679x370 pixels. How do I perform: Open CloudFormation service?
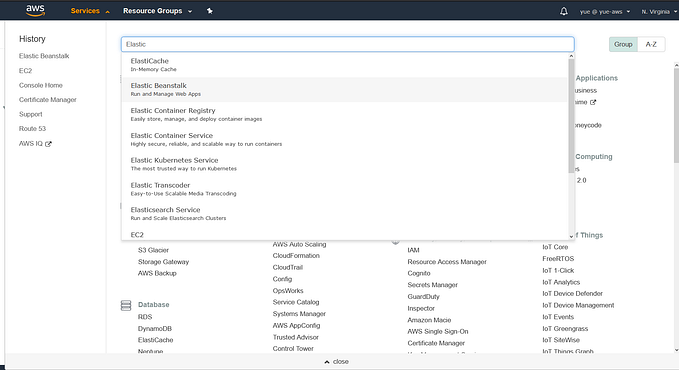(296, 256)
